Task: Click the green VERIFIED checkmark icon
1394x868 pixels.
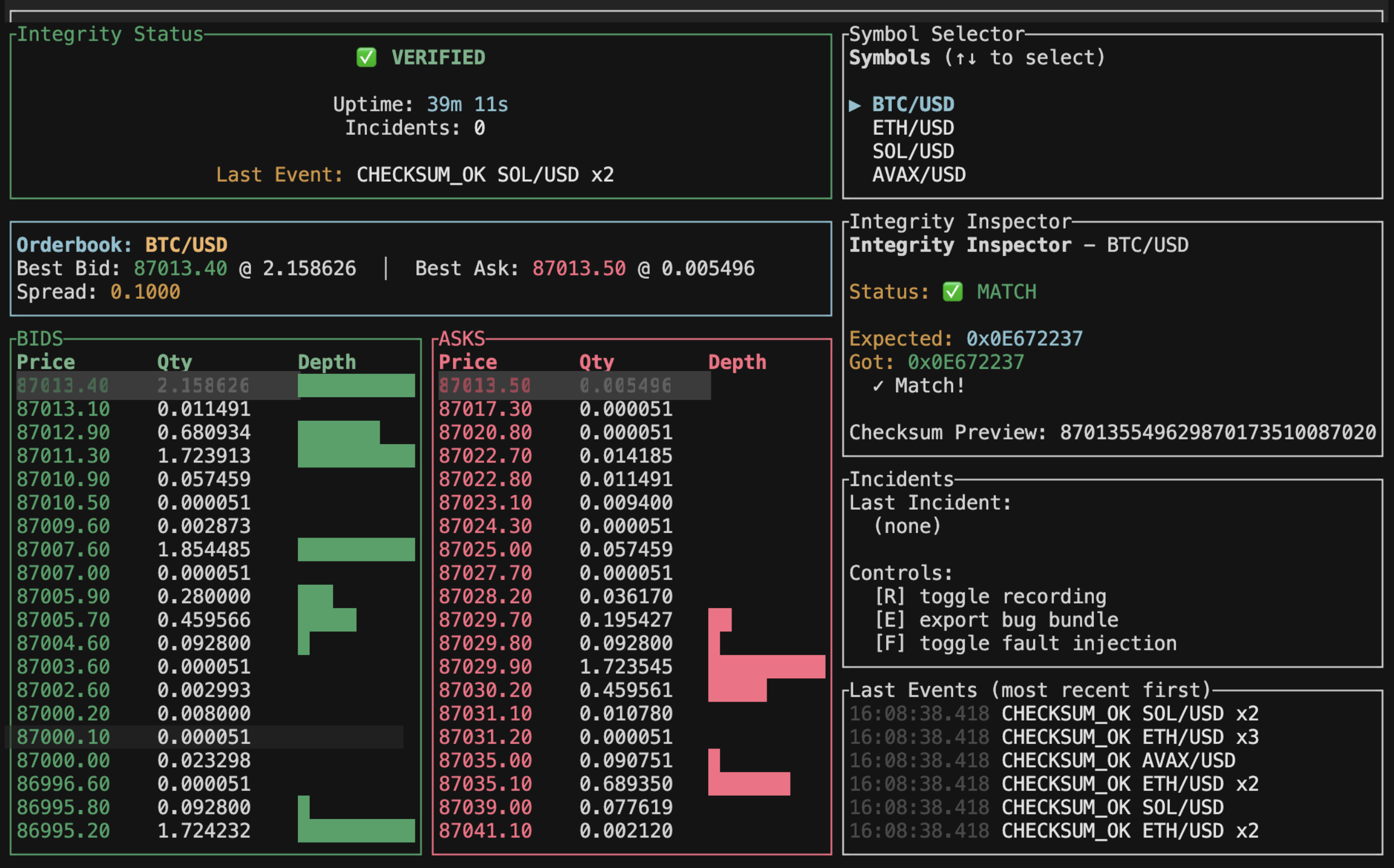Action: pyautogui.click(x=366, y=57)
